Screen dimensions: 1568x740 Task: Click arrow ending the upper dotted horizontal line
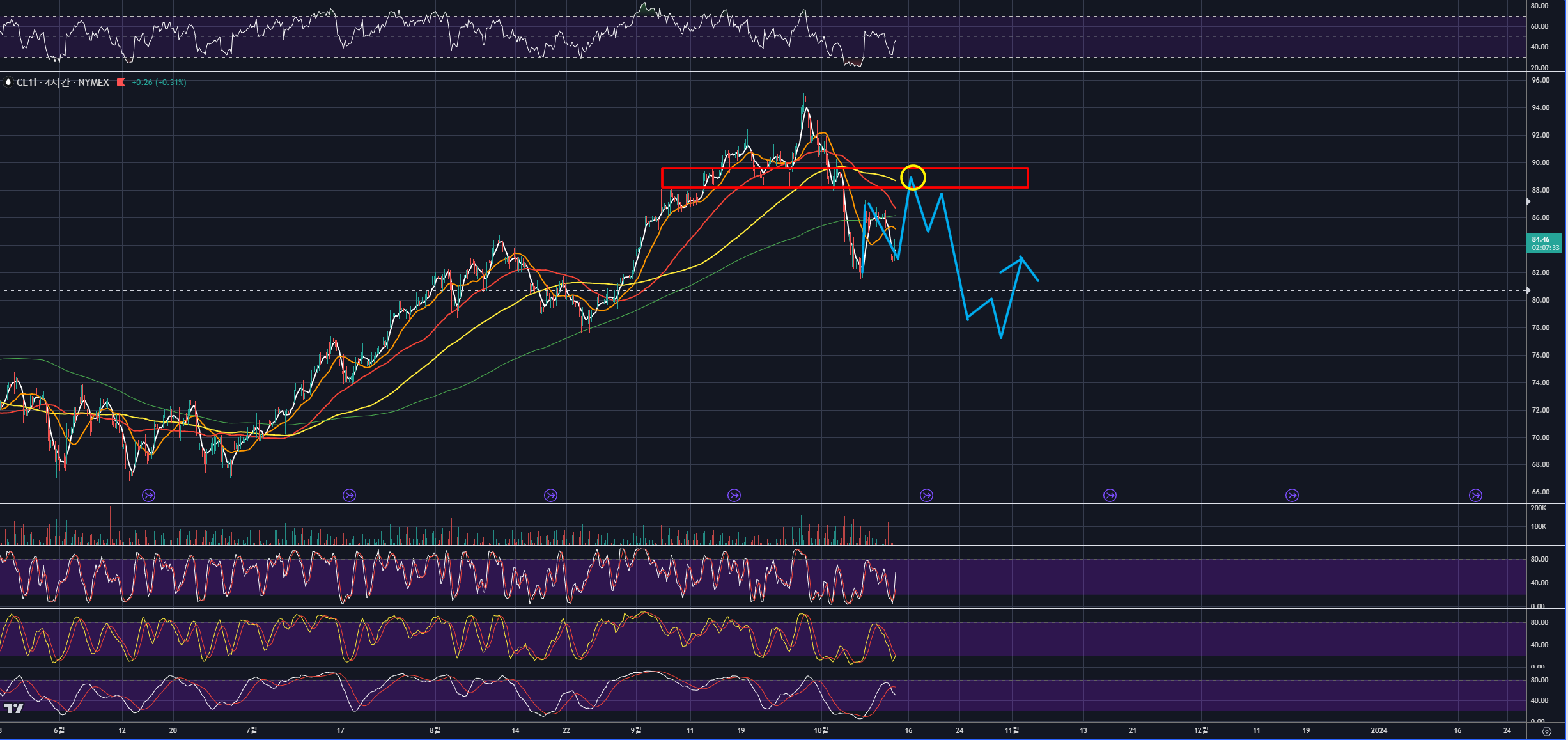(1528, 201)
